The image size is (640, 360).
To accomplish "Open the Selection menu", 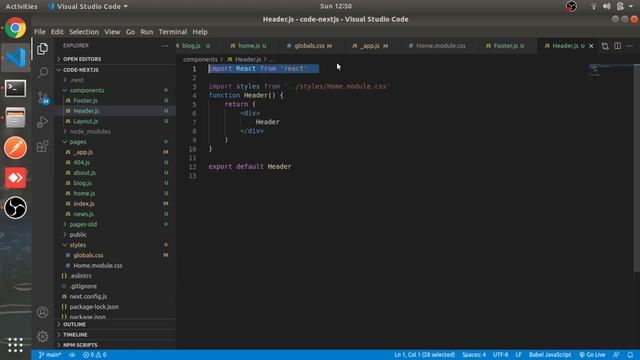I will [84, 32].
